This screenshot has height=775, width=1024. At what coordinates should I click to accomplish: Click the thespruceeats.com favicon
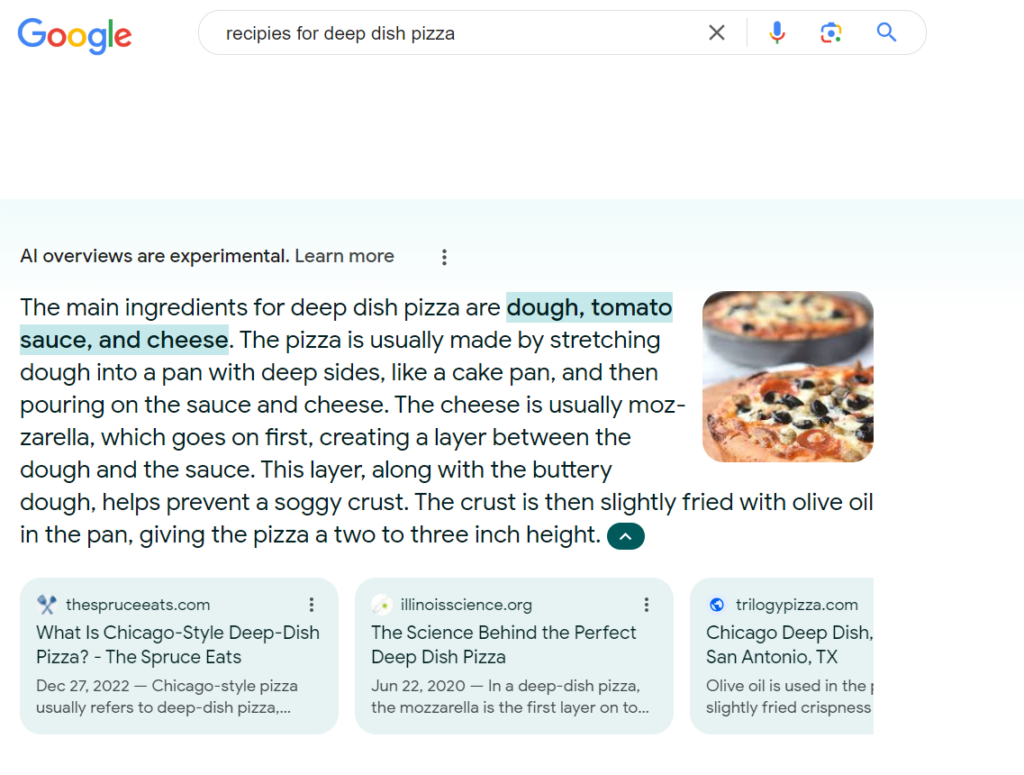(47, 604)
